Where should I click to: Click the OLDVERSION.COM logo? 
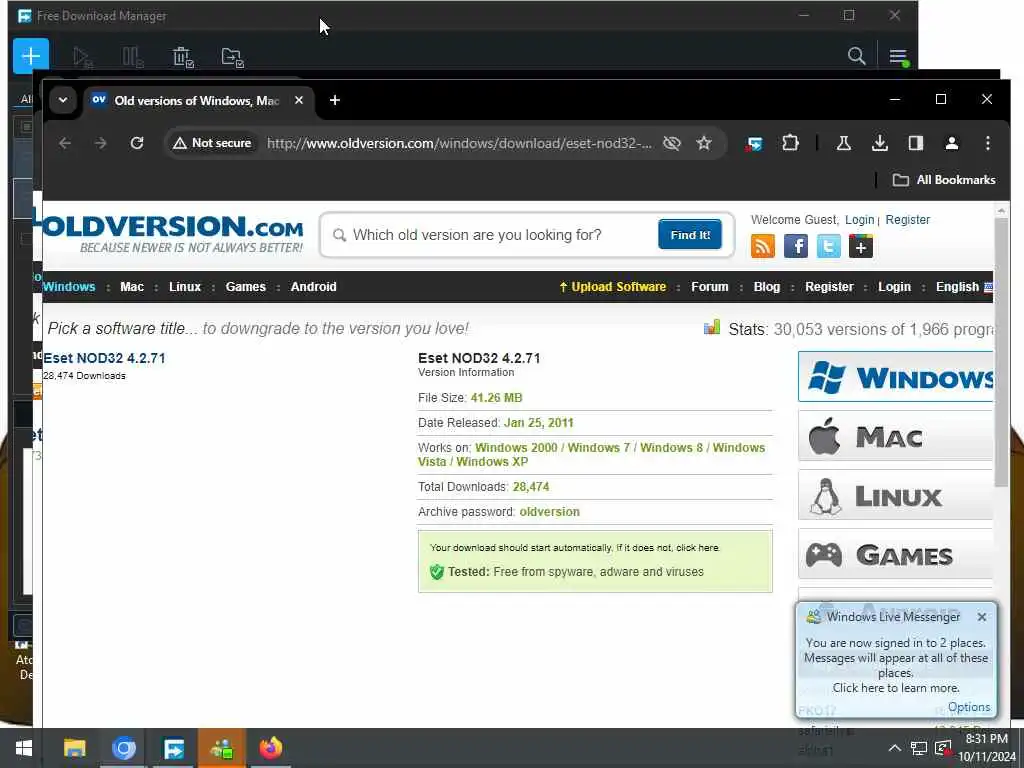point(173,233)
